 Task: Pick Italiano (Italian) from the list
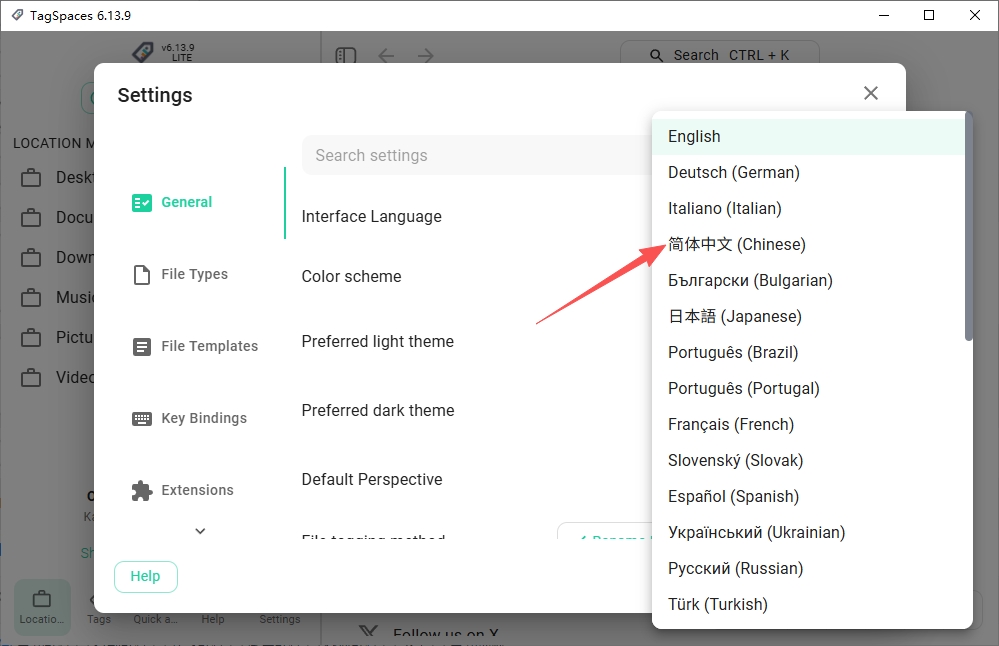tap(808, 208)
